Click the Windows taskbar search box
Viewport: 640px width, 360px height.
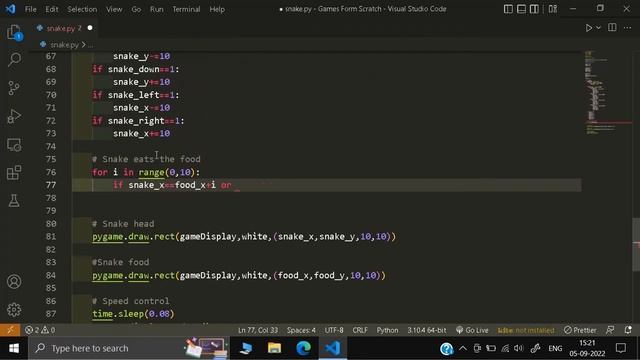(x=129, y=348)
